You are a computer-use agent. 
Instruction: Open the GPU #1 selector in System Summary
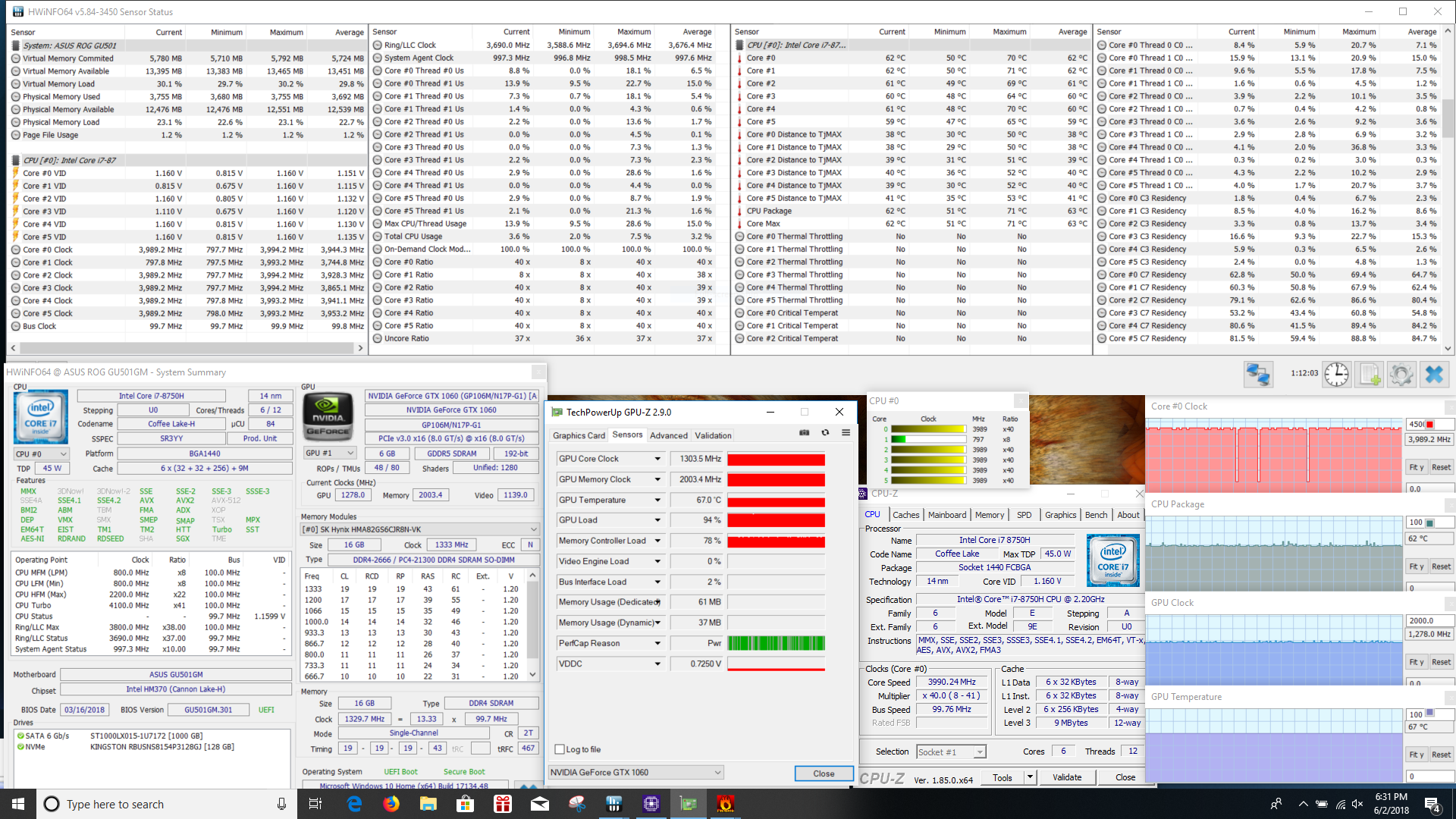pos(330,453)
